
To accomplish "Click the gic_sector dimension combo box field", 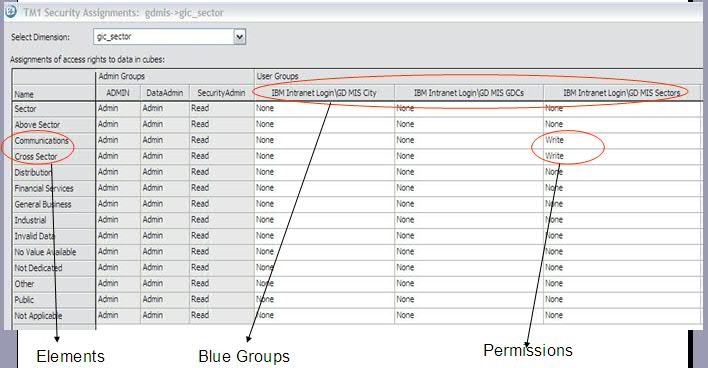I will pos(169,37).
